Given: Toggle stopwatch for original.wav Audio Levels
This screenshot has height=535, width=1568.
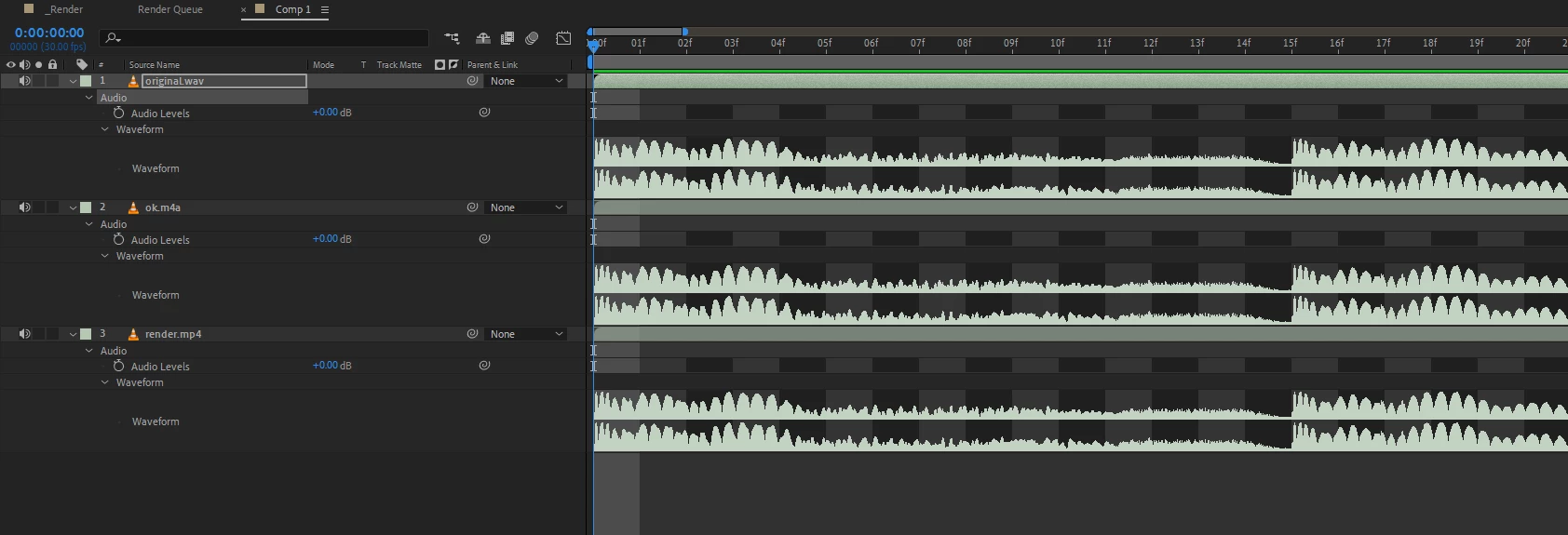Looking at the screenshot, I should point(119,113).
